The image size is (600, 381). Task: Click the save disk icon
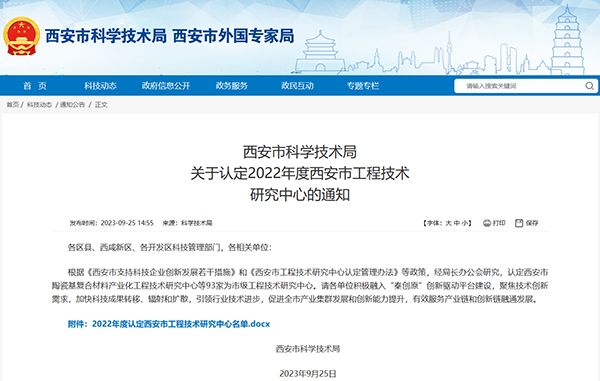pyautogui.click(x=519, y=223)
